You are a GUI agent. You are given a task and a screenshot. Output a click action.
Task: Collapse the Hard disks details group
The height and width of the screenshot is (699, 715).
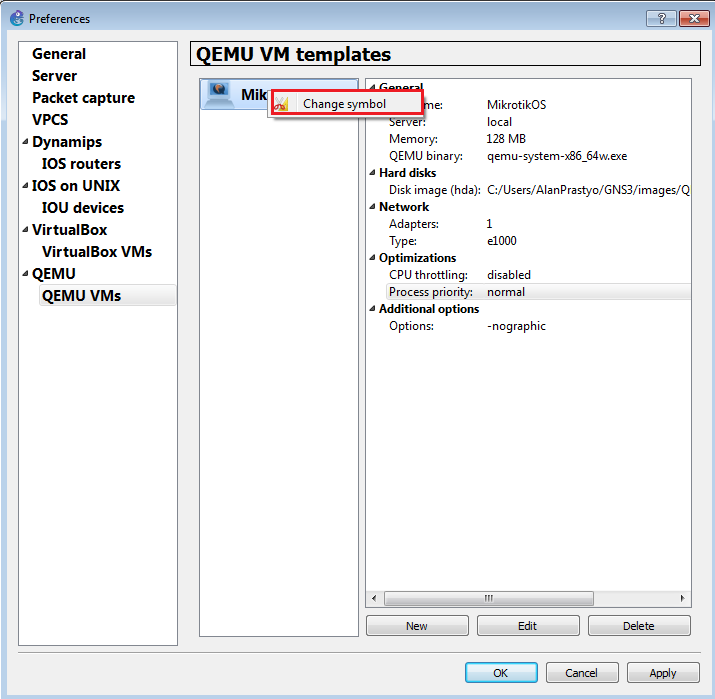(x=372, y=173)
